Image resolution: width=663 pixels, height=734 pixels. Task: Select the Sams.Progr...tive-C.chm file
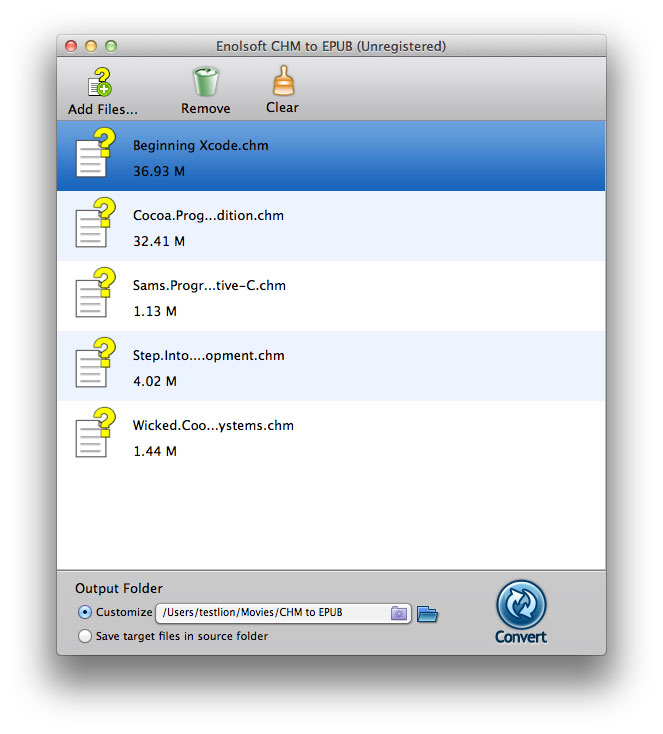pos(331,296)
